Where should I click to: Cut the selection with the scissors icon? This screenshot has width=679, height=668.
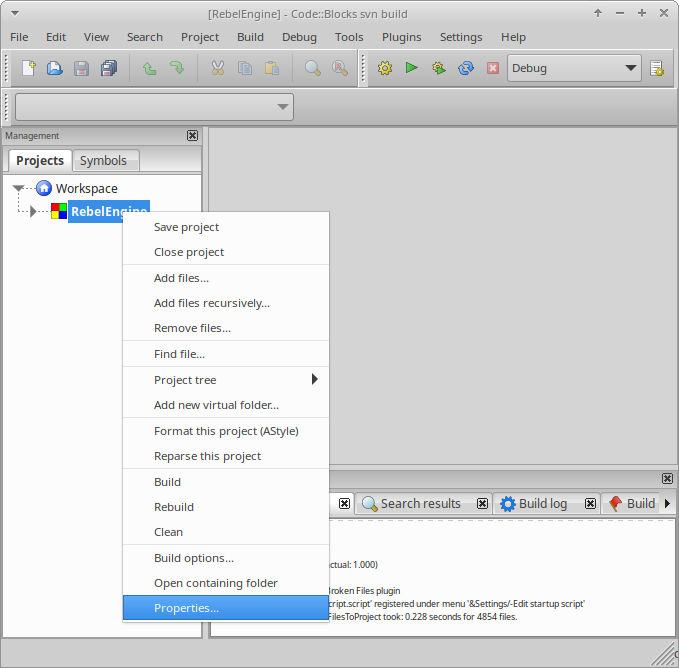pos(218,68)
